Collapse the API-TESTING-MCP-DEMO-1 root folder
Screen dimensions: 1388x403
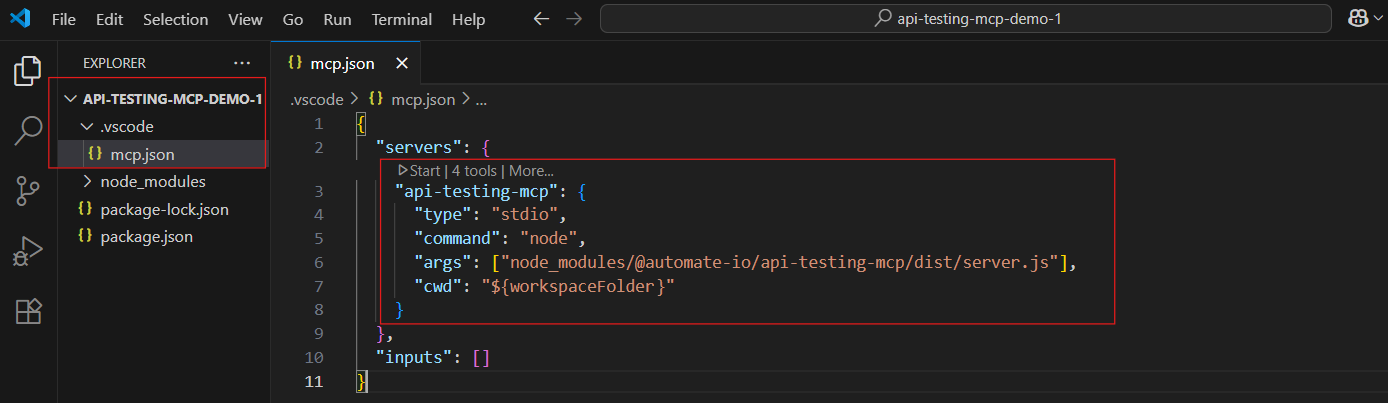[x=164, y=99]
